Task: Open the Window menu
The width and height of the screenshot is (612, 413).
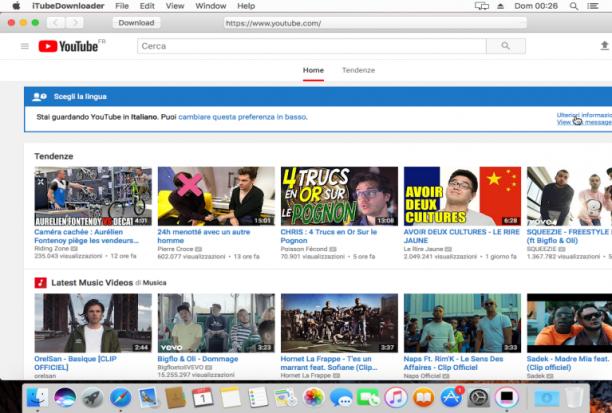Action: [211, 6]
